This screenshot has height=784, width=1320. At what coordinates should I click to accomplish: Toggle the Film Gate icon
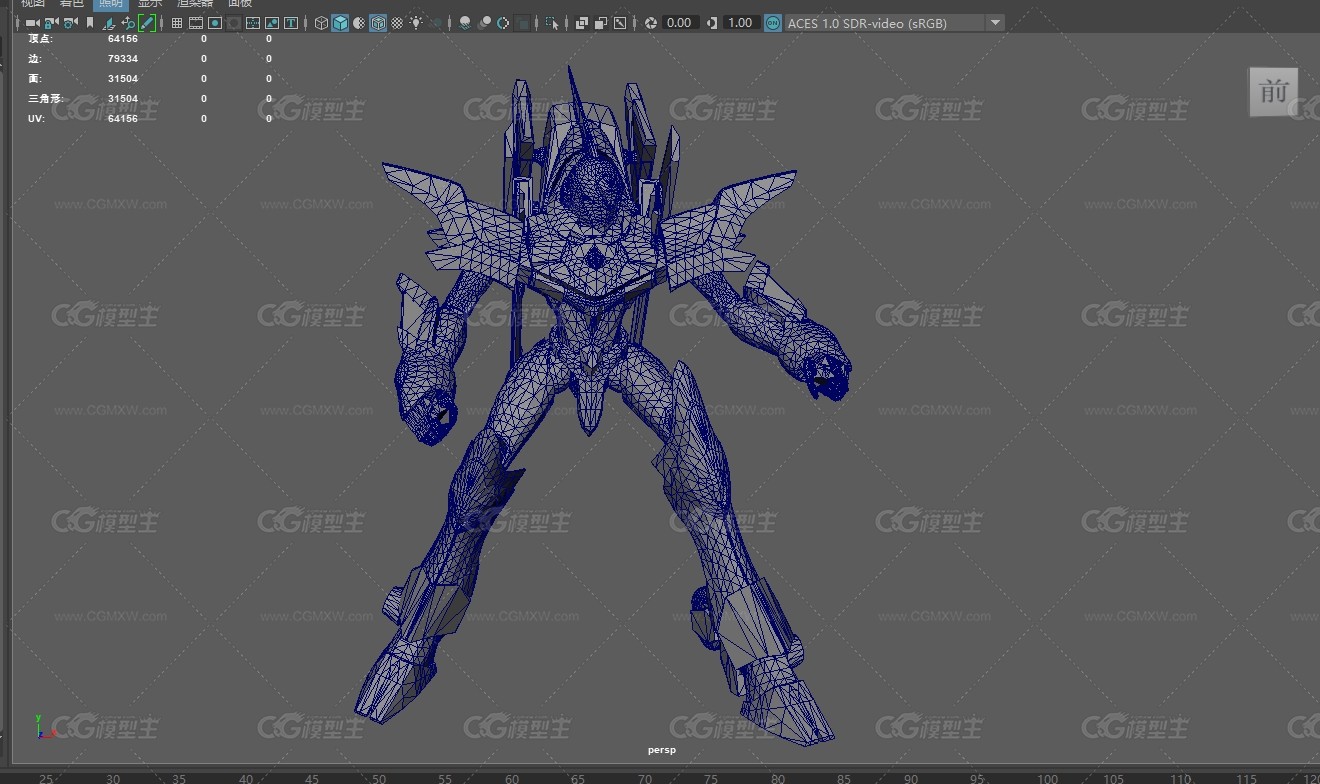196,22
